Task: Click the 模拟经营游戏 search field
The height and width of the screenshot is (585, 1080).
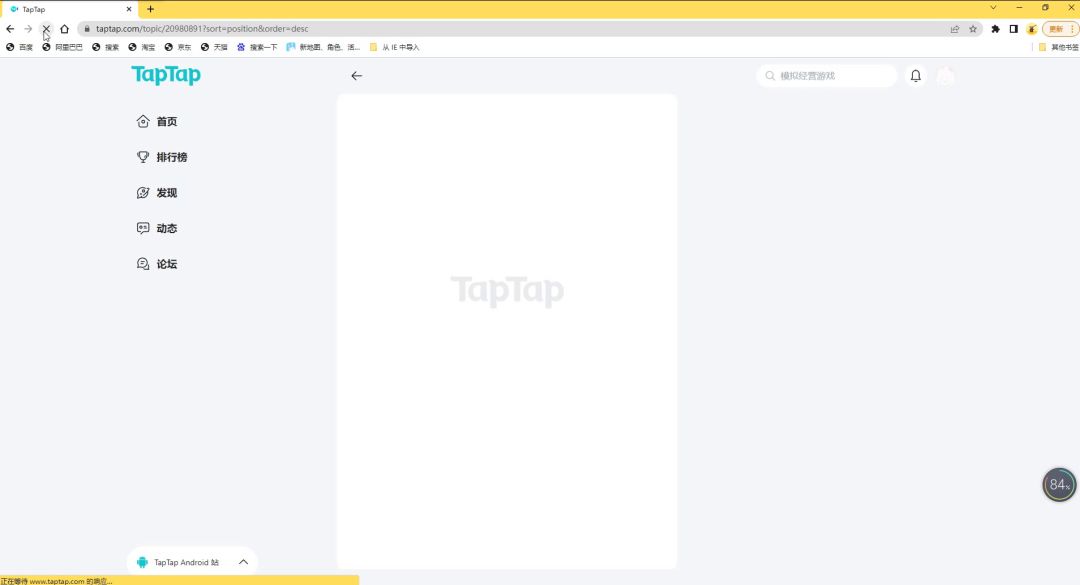Action: coord(833,76)
